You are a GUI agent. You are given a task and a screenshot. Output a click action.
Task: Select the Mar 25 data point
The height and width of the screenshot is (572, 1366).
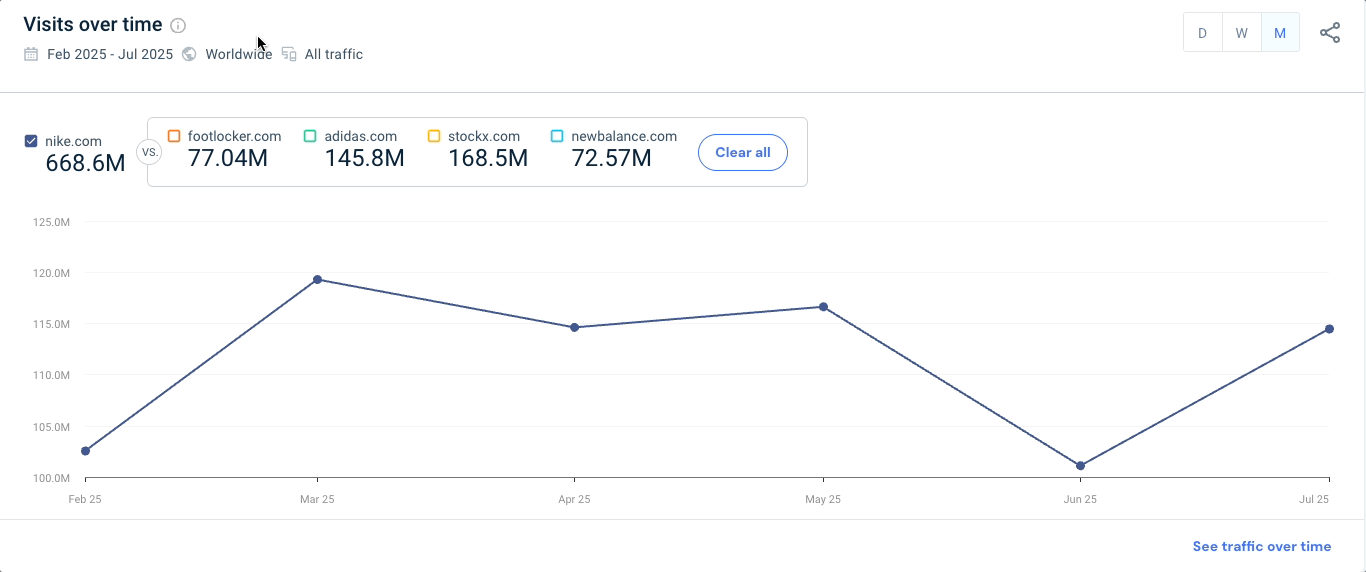point(317,279)
